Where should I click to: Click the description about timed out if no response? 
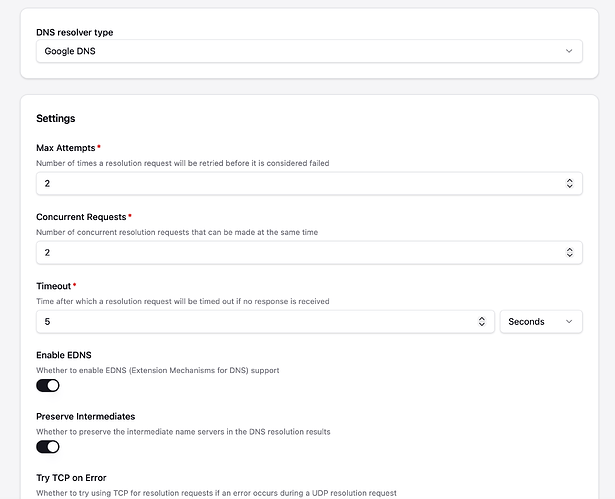click(183, 301)
